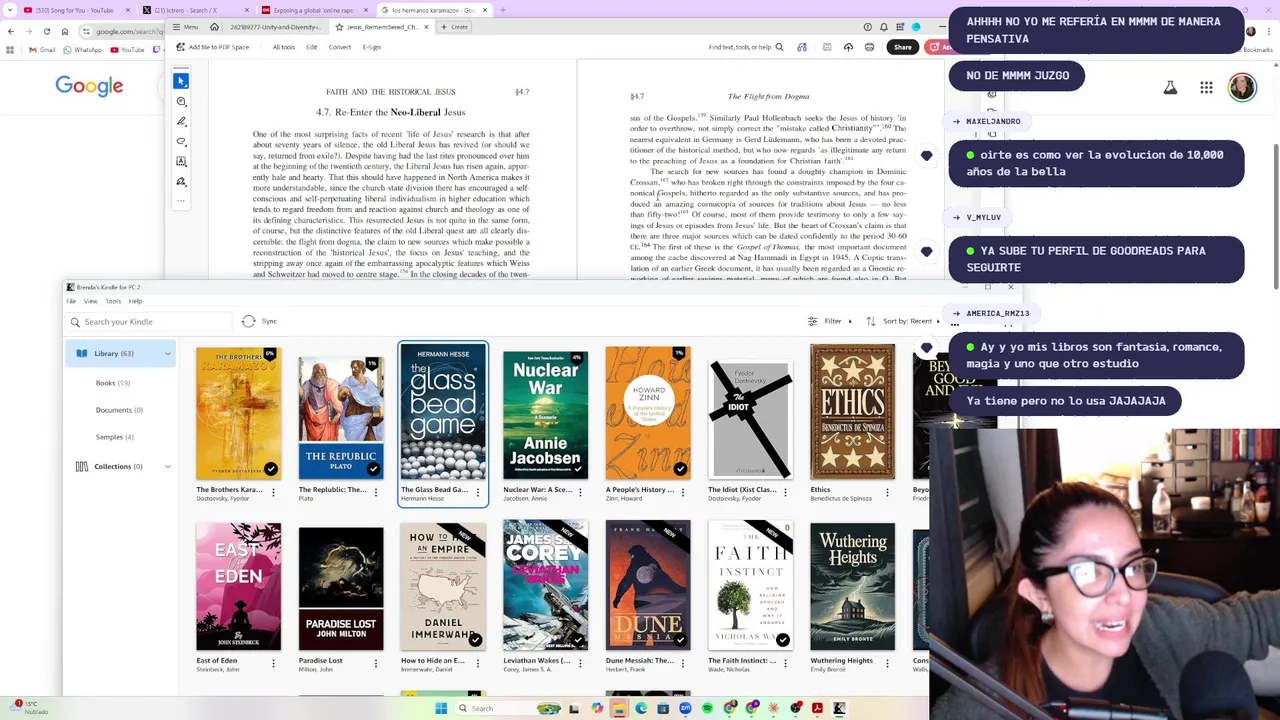Switch to the los hermanos karamazov Google tab
Viewport: 1280px width, 720px height.
point(433,10)
